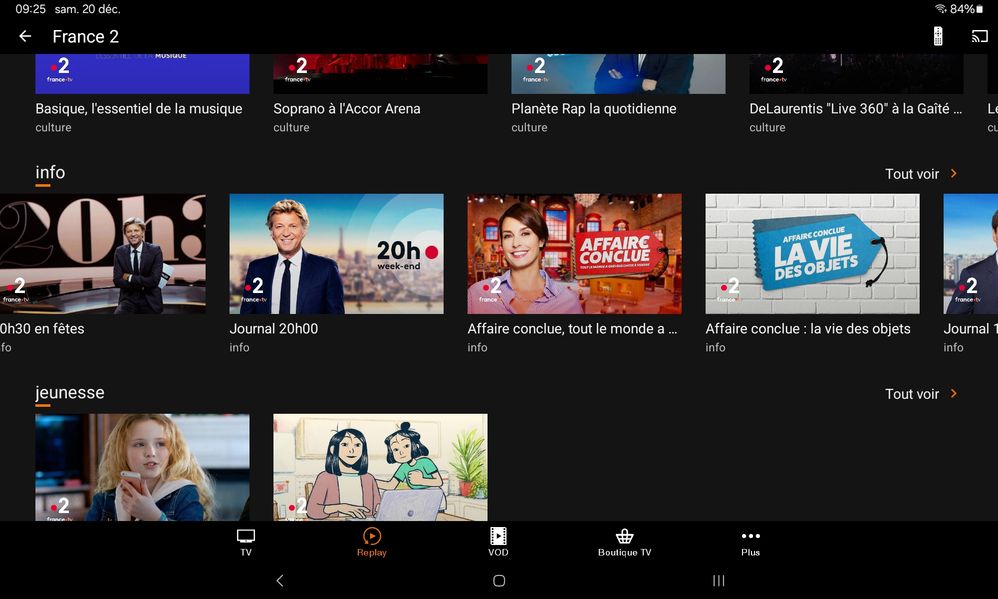Screen dimensions: 998x599
Task: Click Tout voir for info section
Action: 911,174
